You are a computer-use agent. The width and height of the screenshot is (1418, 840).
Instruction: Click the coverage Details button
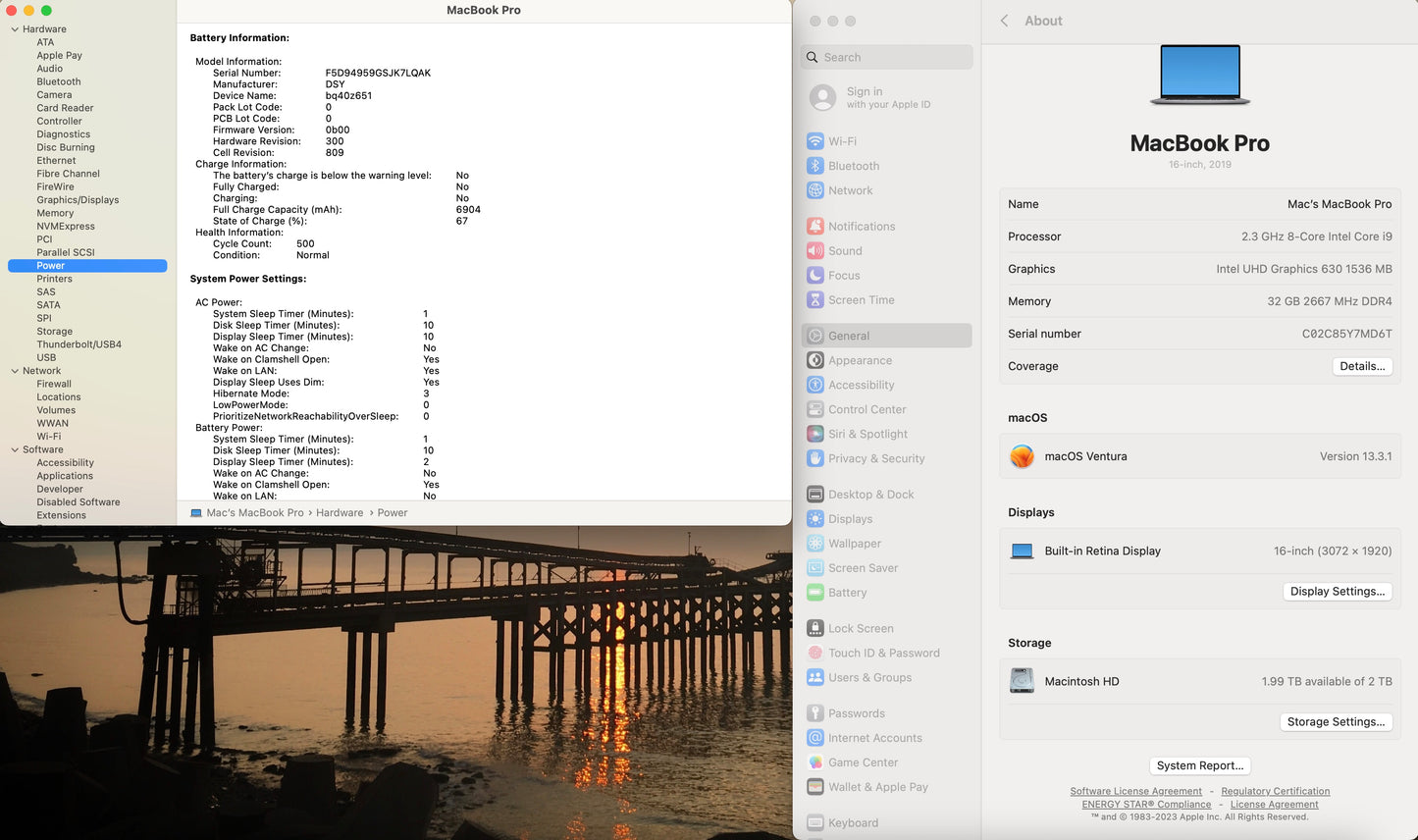[x=1362, y=366]
